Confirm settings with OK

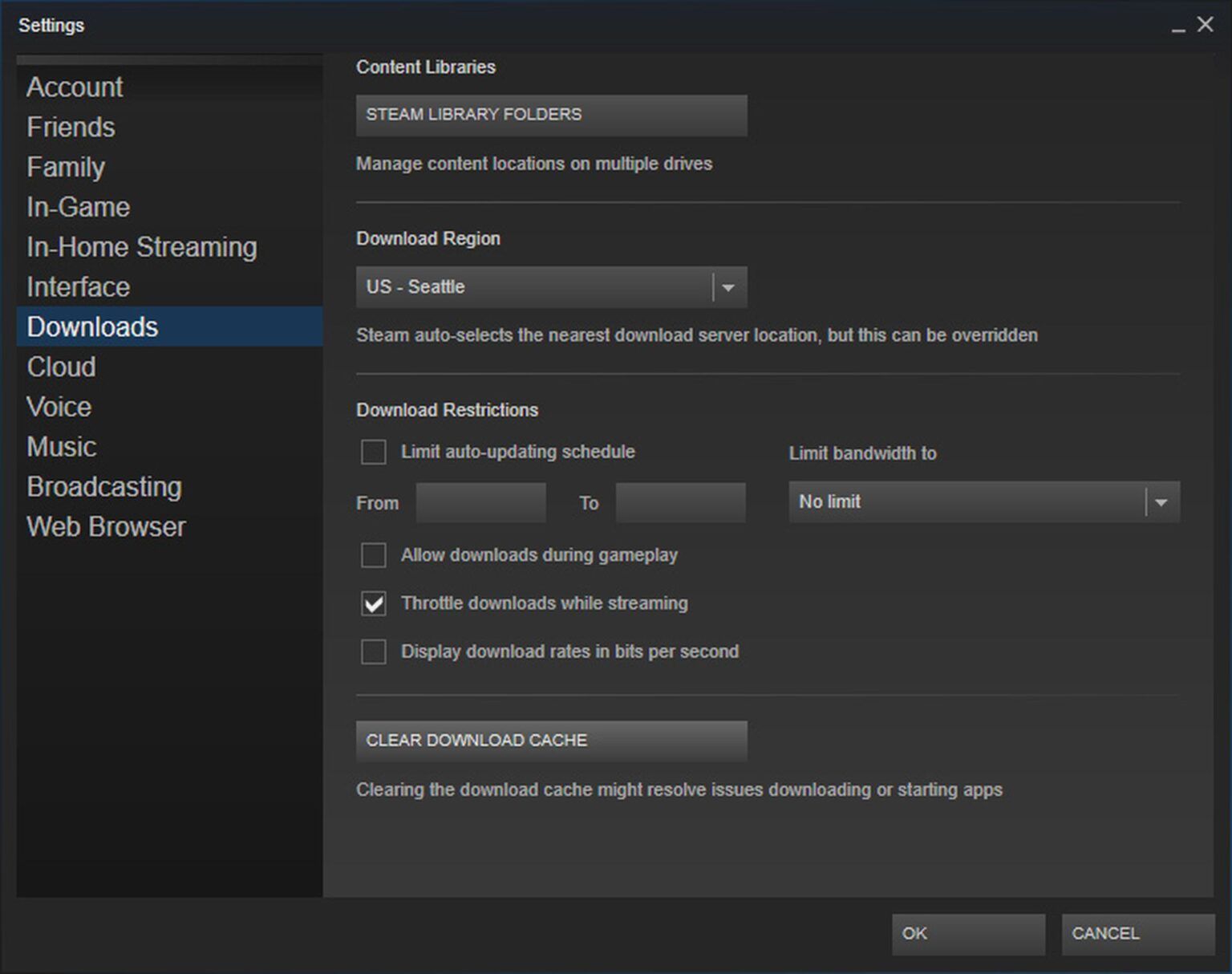pos(967,934)
